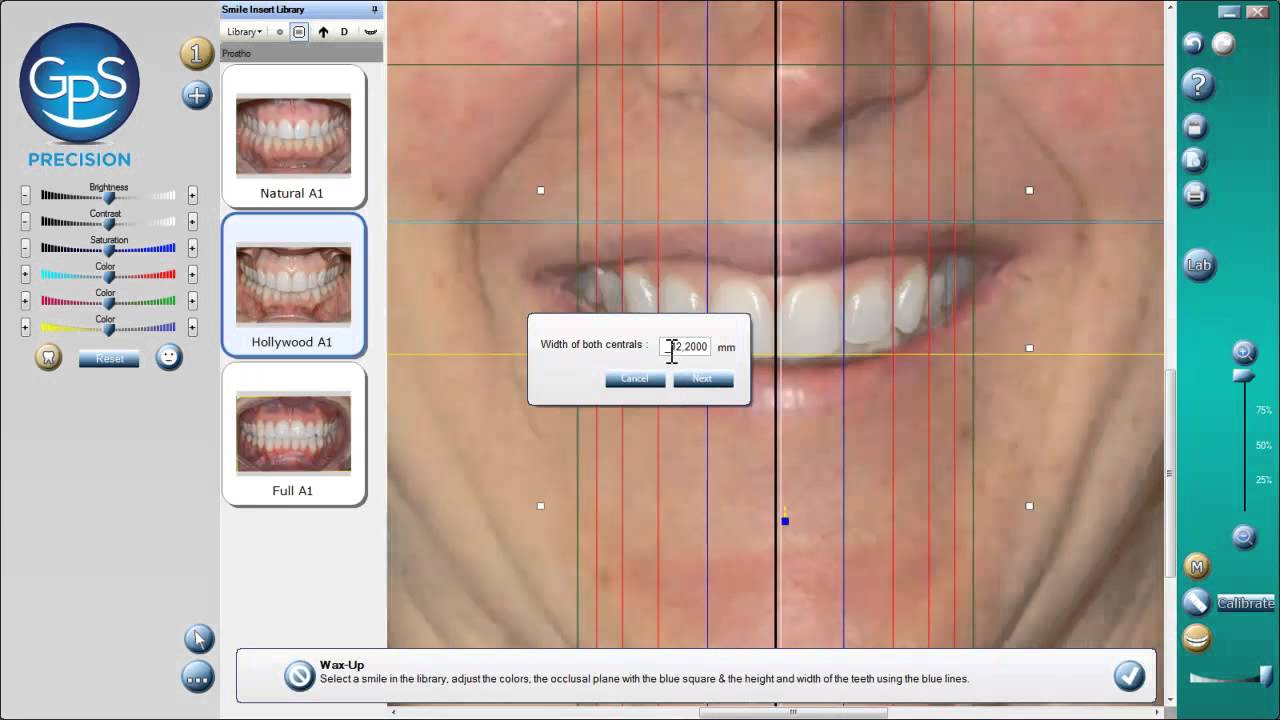Click the right stepper on red-green Color
This screenshot has width=1280, height=720.
tap(192, 300)
